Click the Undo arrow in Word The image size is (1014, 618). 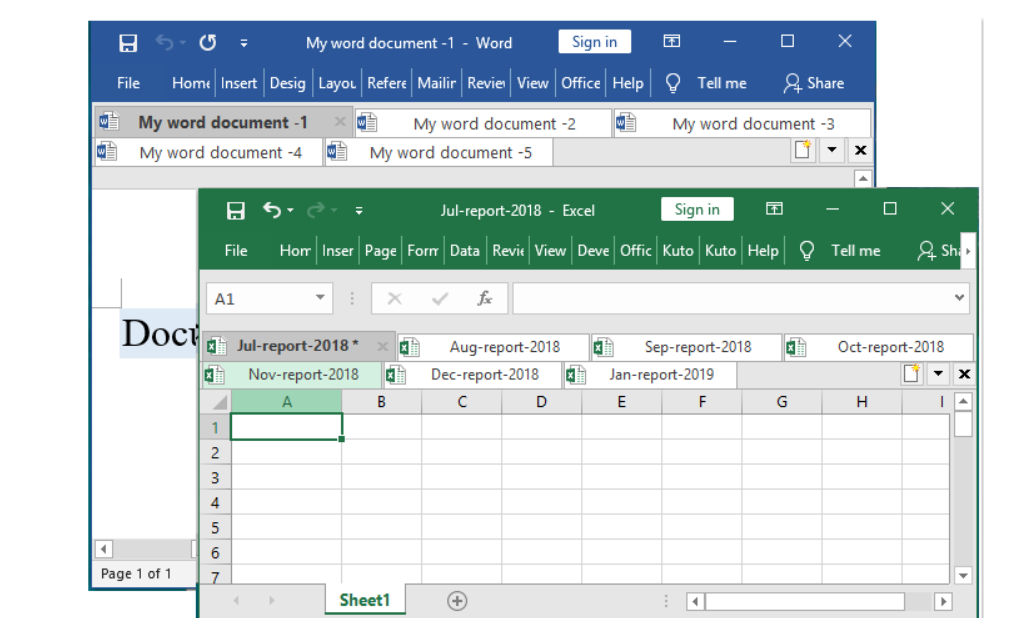[165, 43]
